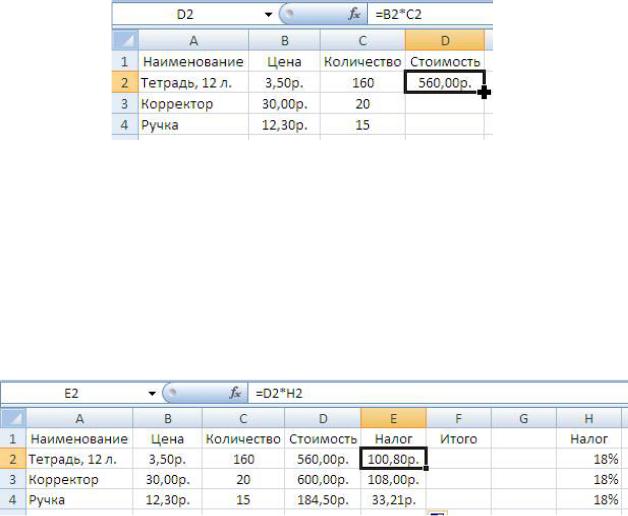Select cell 560,00р. in the =D2*H2 sheet
Screen dimensions: 628x516
click(x=323, y=459)
